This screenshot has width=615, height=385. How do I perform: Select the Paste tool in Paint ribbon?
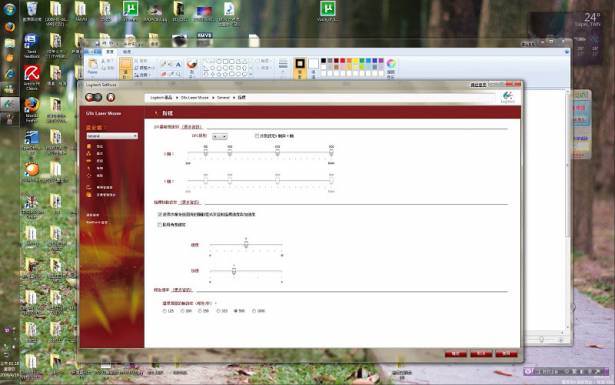(93, 66)
